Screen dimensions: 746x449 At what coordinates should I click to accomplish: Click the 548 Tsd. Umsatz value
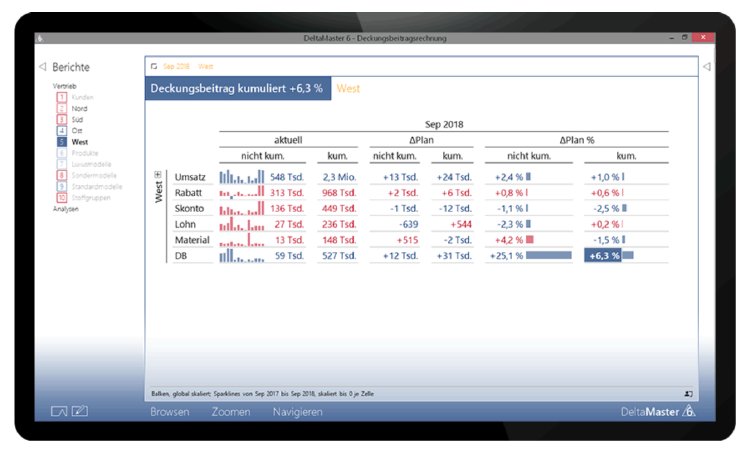click(x=287, y=177)
